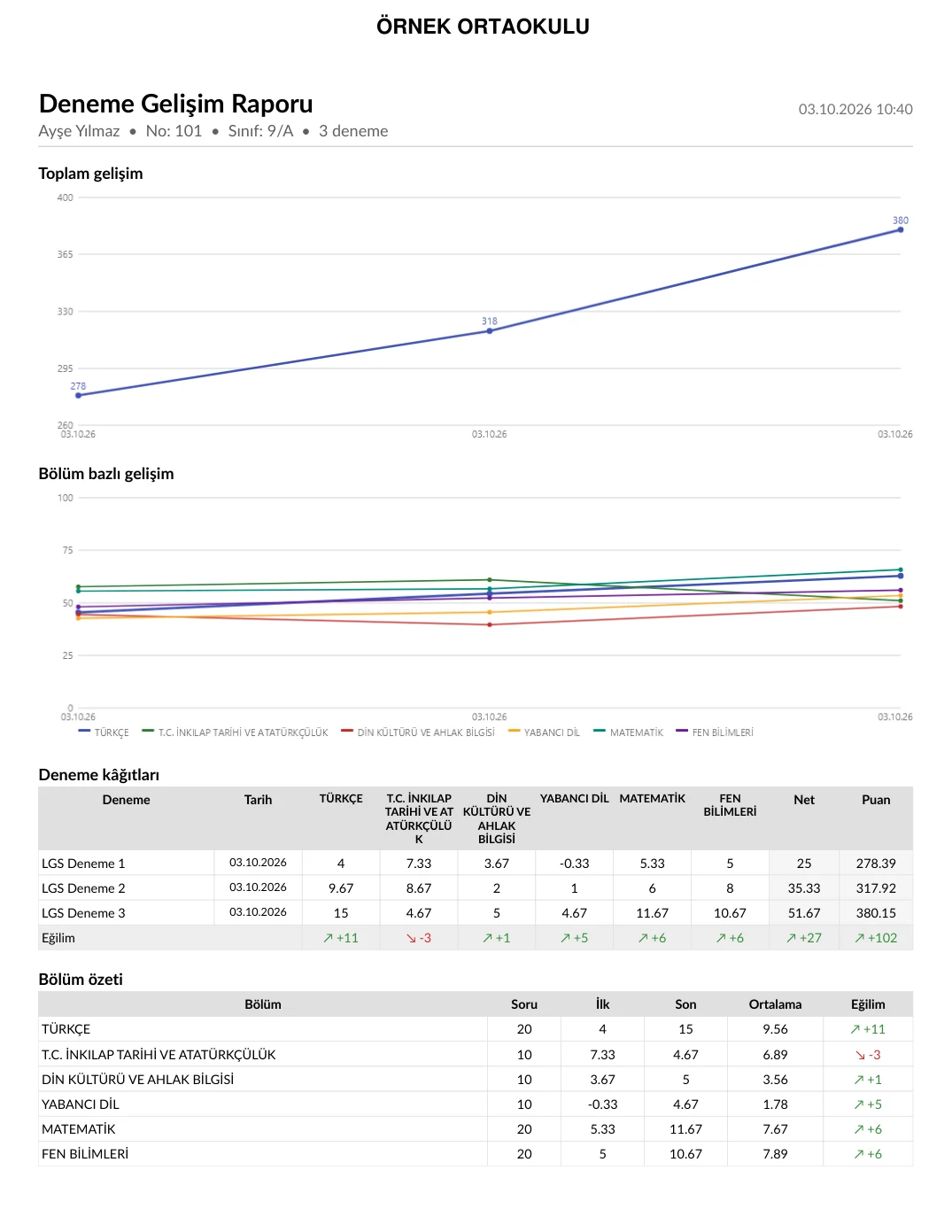Select the DİN KÜLTÜRÜ VE AHLAK BİLGİSİ legend entry
The height and width of the screenshot is (1232, 952).
click(x=418, y=732)
